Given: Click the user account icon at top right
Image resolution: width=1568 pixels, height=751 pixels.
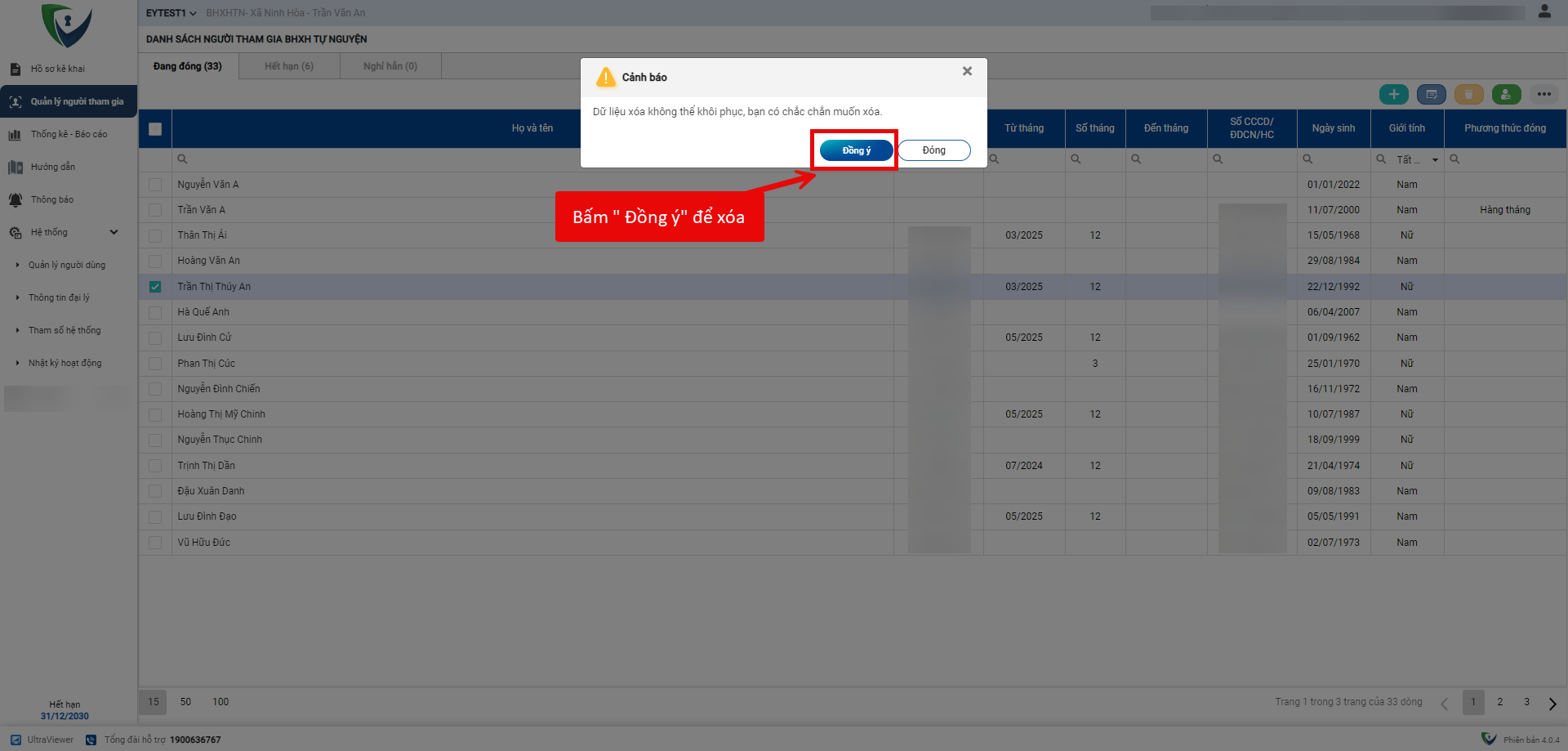Looking at the screenshot, I should pyautogui.click(x=1544, y=11).
